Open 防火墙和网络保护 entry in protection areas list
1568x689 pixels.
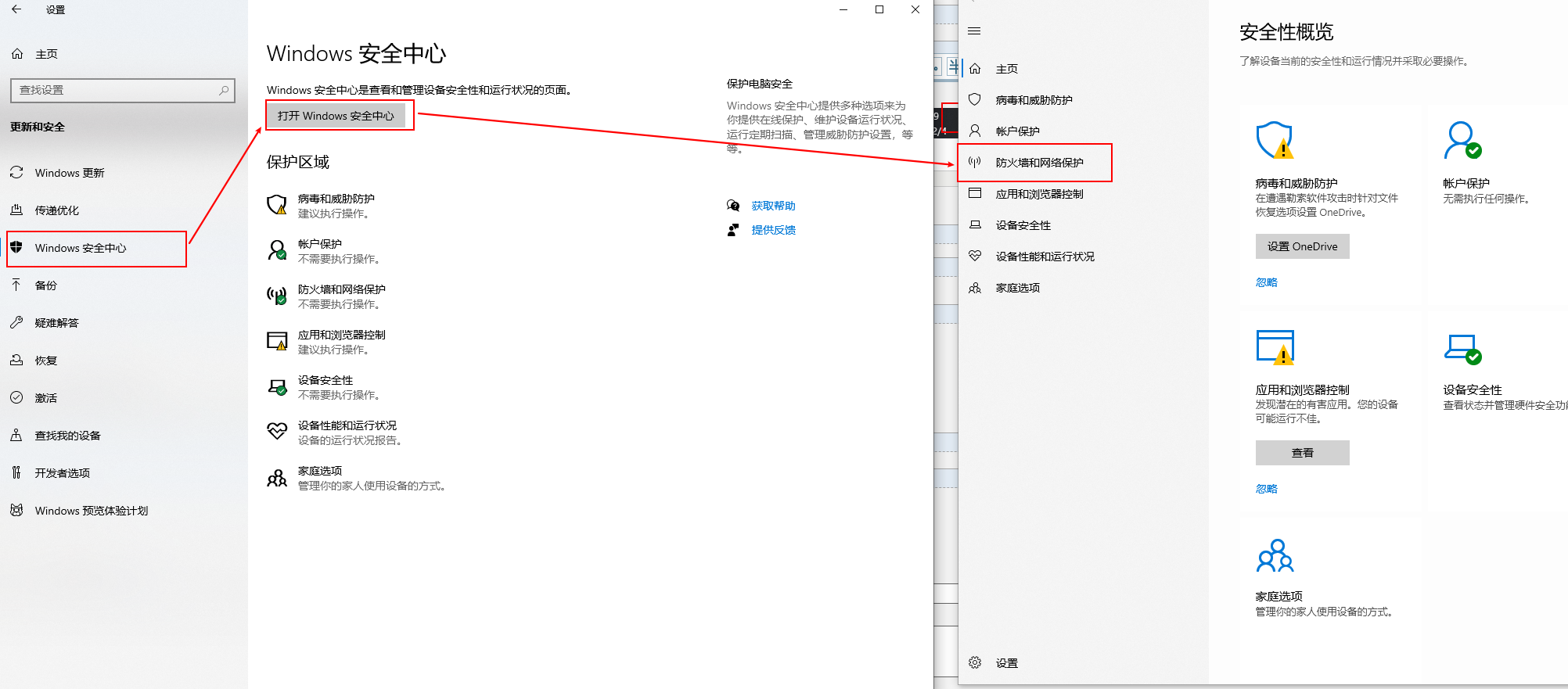(342, 296)
